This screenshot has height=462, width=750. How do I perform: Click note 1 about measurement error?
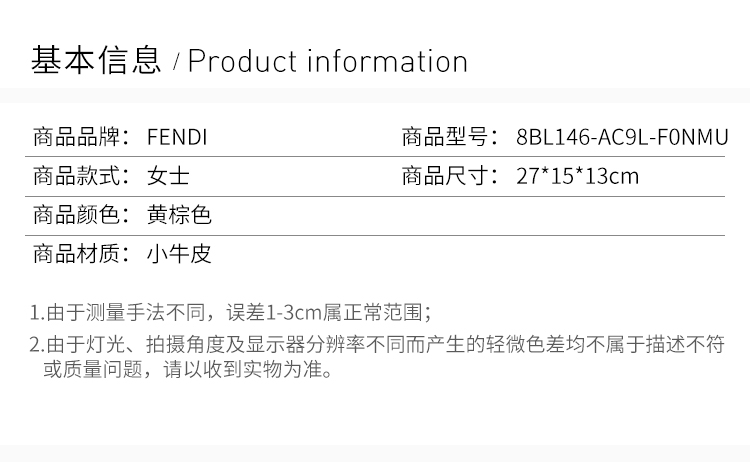231,313
